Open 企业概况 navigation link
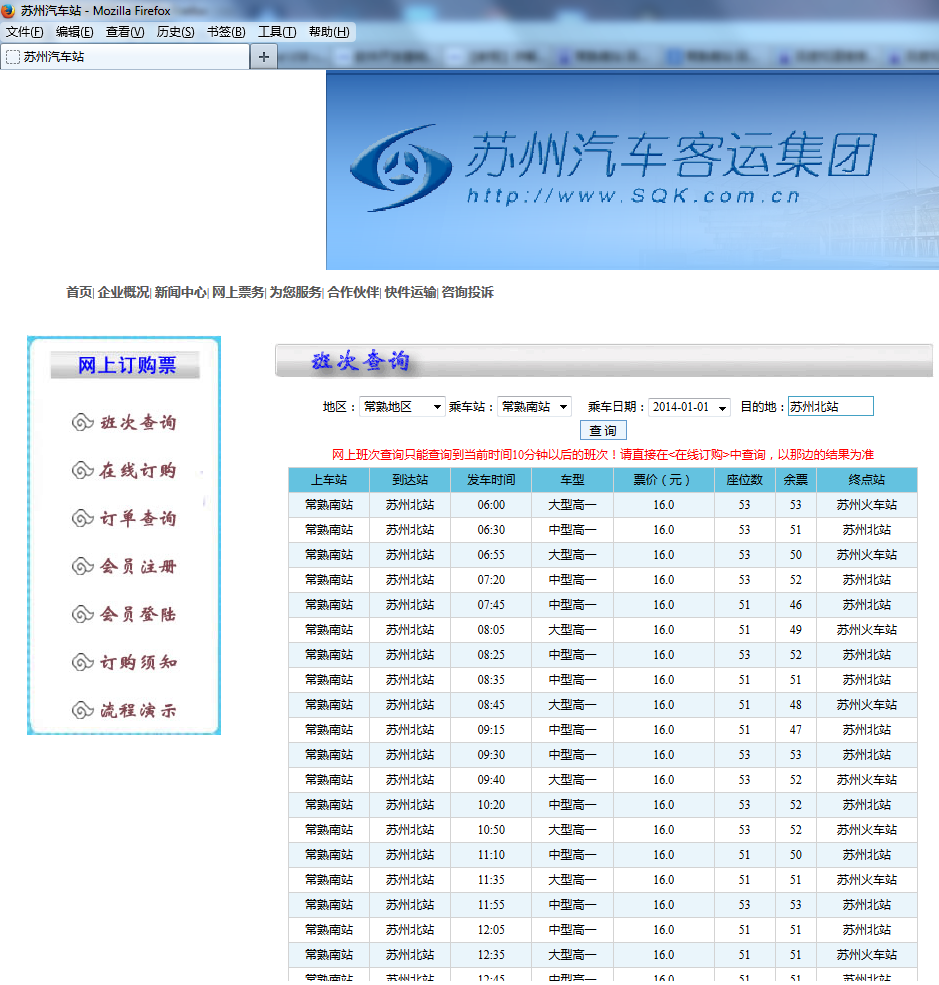939x985 pixels. point(123,292)
